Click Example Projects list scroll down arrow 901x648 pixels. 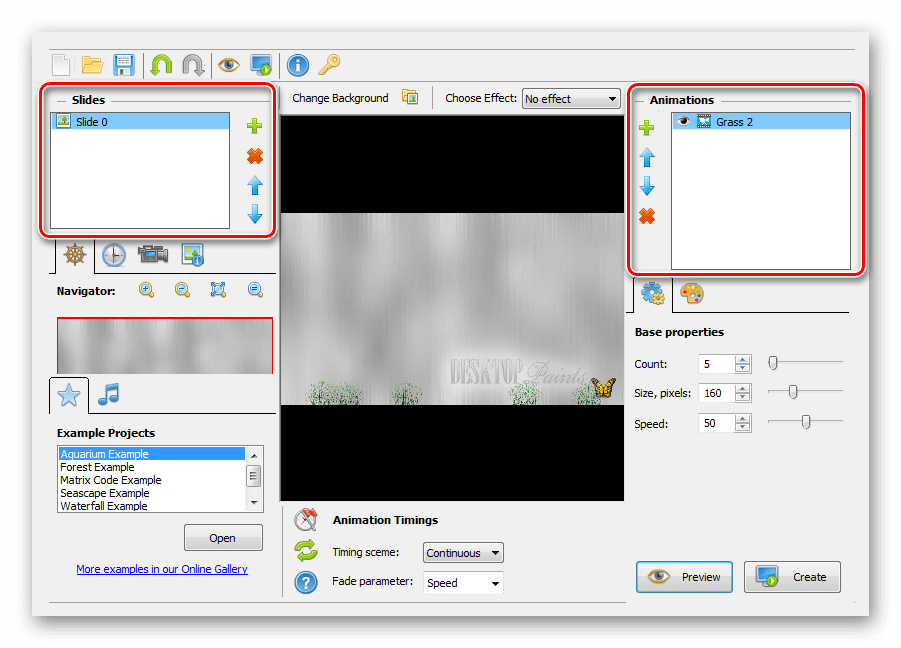click(254, 503)
